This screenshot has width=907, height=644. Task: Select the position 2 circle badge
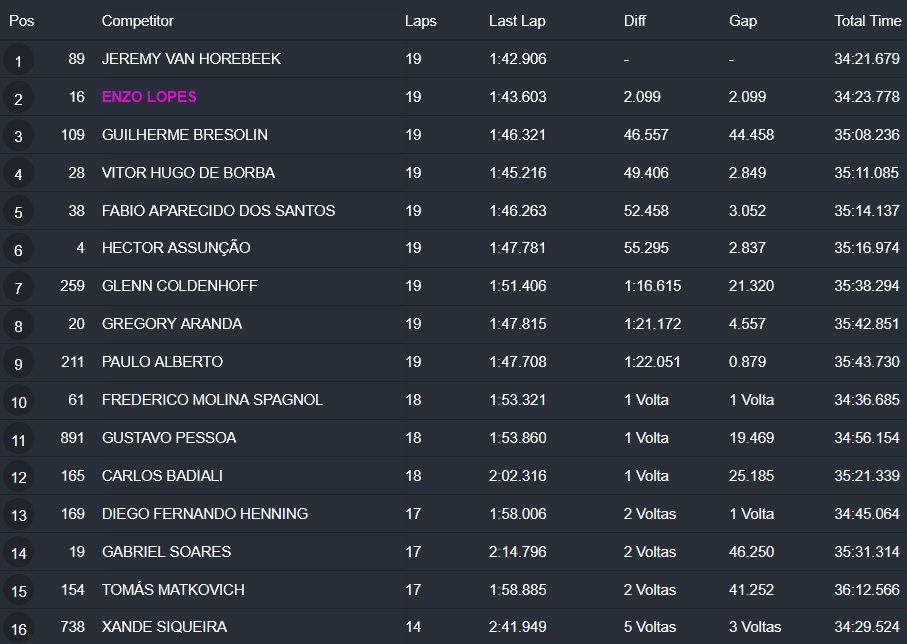pyautogui.click(x=18, y=99)
